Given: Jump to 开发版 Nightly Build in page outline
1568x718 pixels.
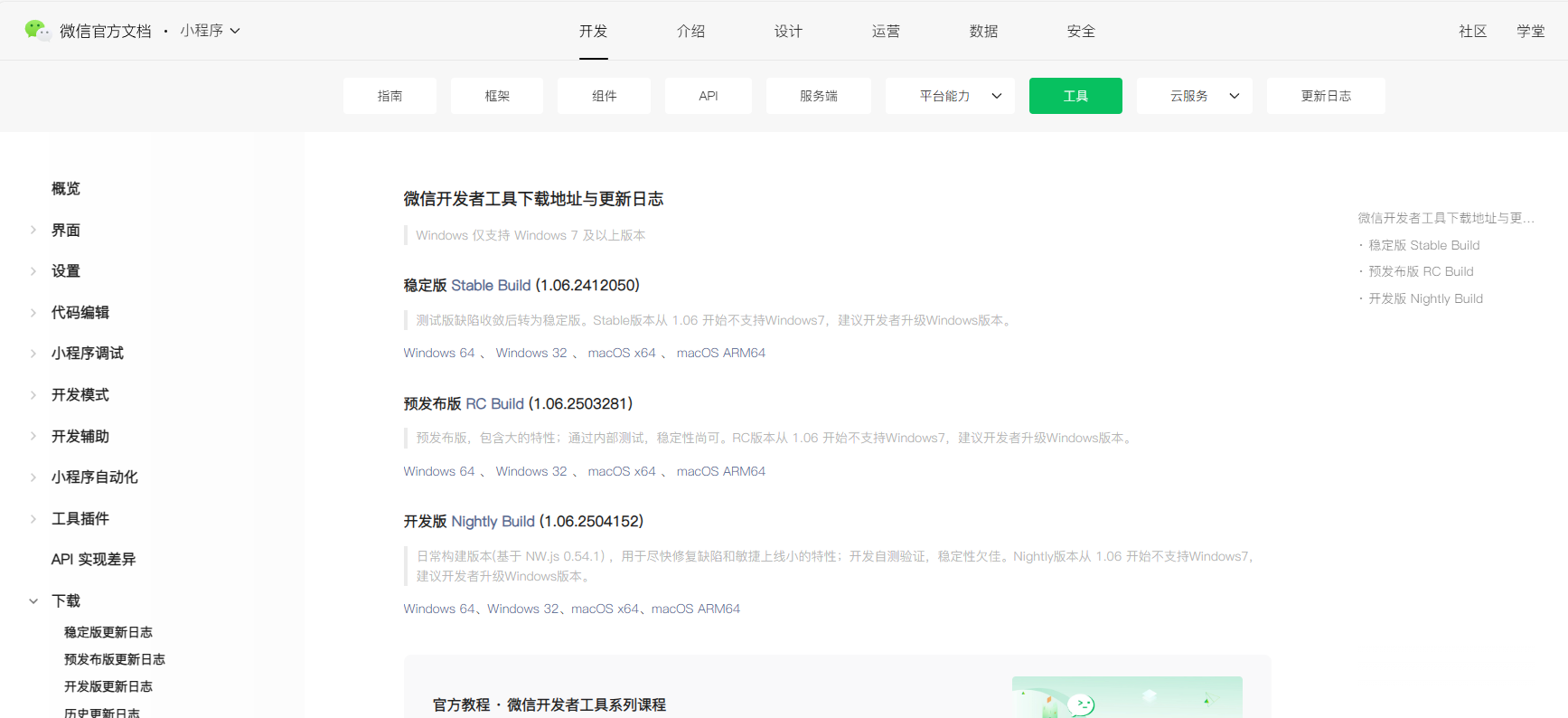Looking at the screenshot, I should (x=1425, y=298).
